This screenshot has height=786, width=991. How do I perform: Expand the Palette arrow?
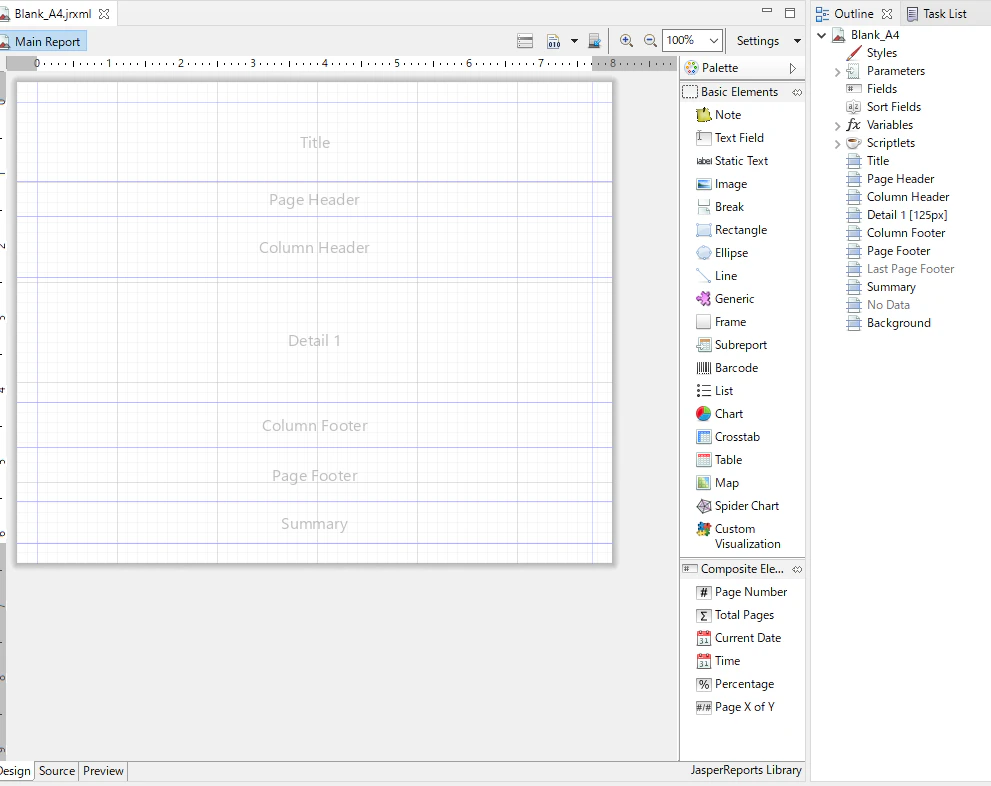[793, 68]
